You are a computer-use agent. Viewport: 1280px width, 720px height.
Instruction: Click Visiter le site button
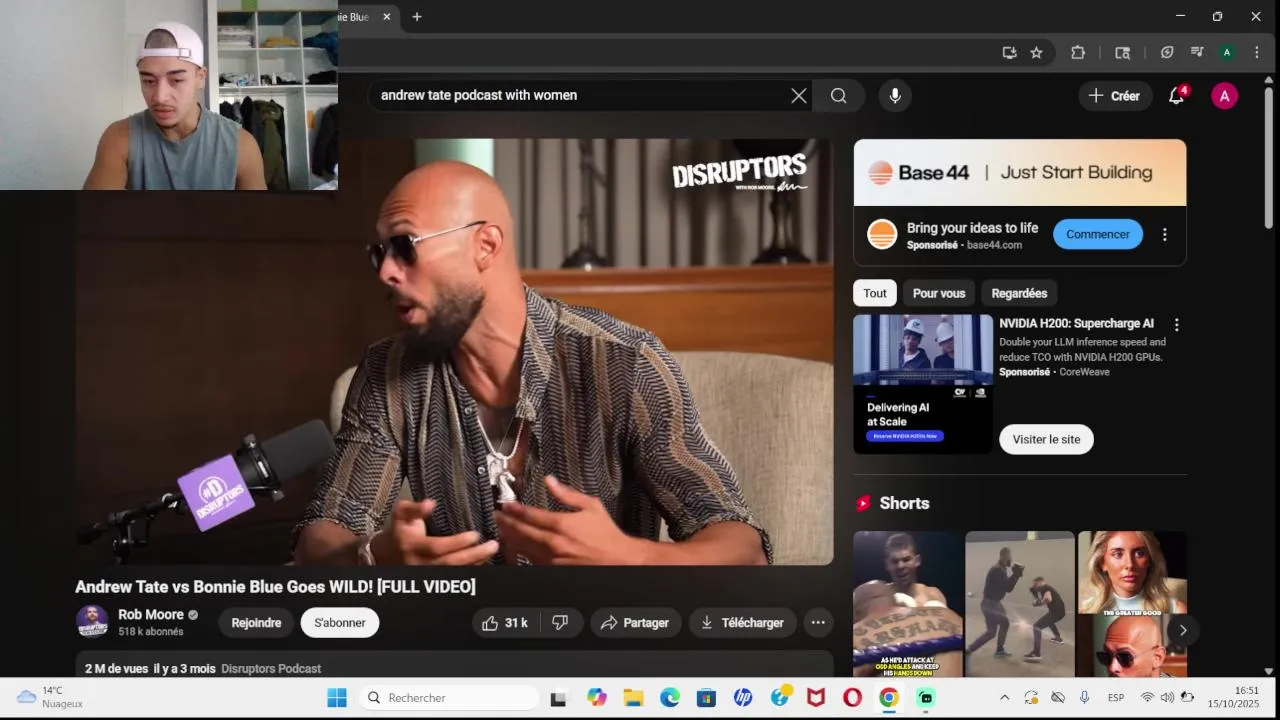coord(1046,439)
